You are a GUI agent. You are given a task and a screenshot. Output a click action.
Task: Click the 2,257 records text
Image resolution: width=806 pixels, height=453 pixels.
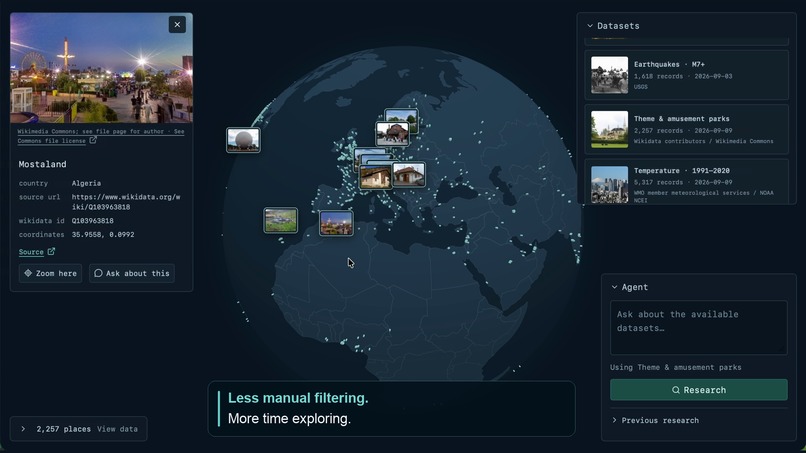click(658, 131)
